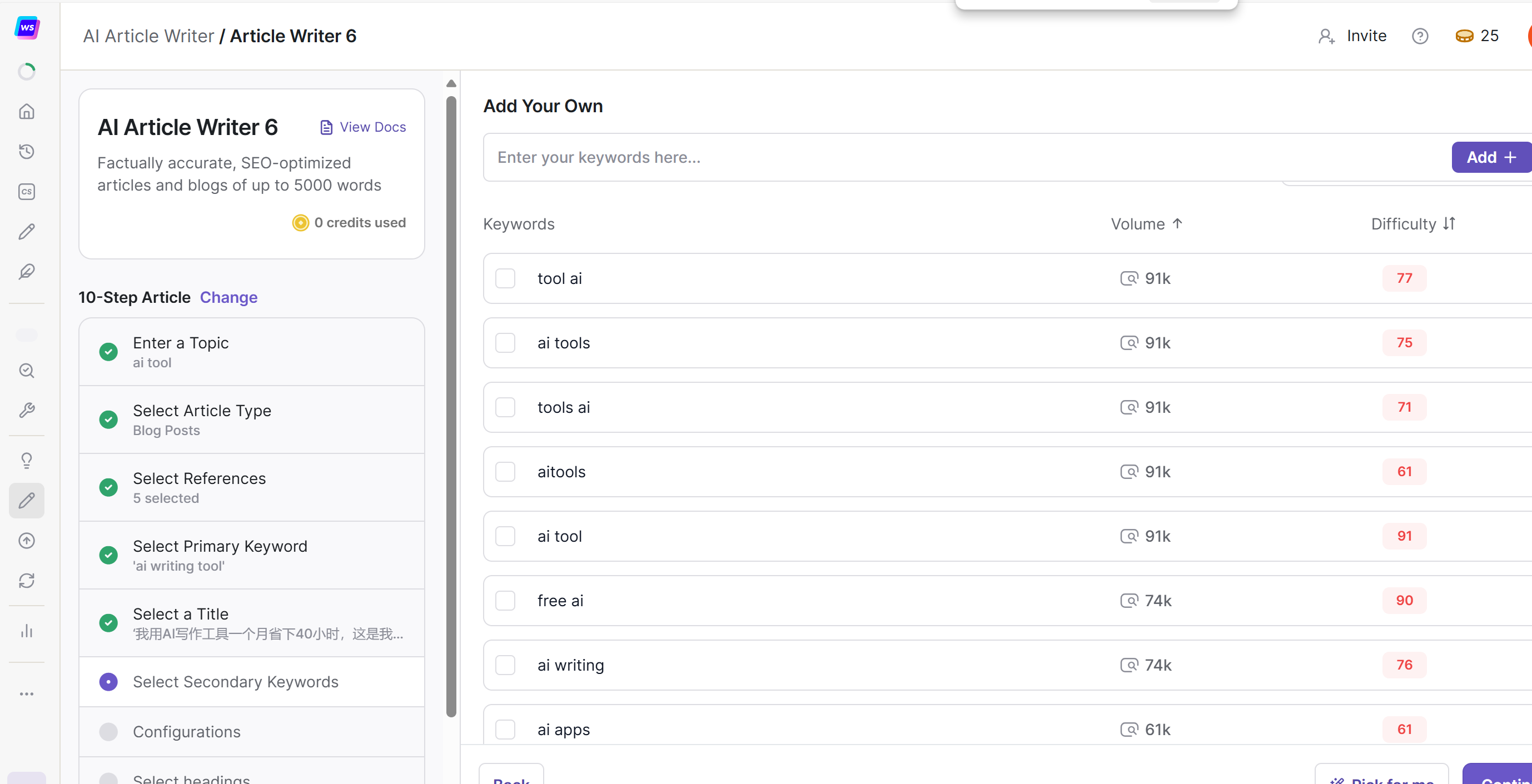1532x784 pixels.
Task: Select the 'aitools' keyword checkbox
Action: tap(505, 471)
